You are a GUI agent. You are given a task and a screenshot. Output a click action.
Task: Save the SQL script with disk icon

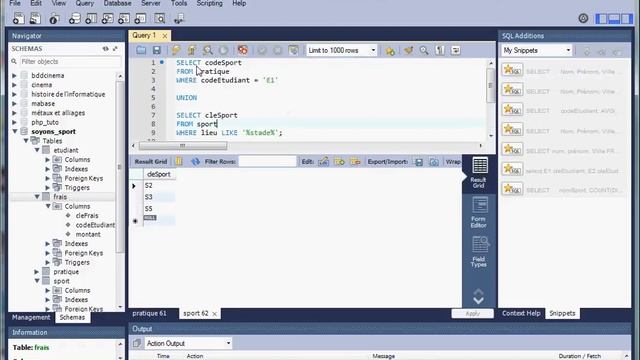[157, 50]
